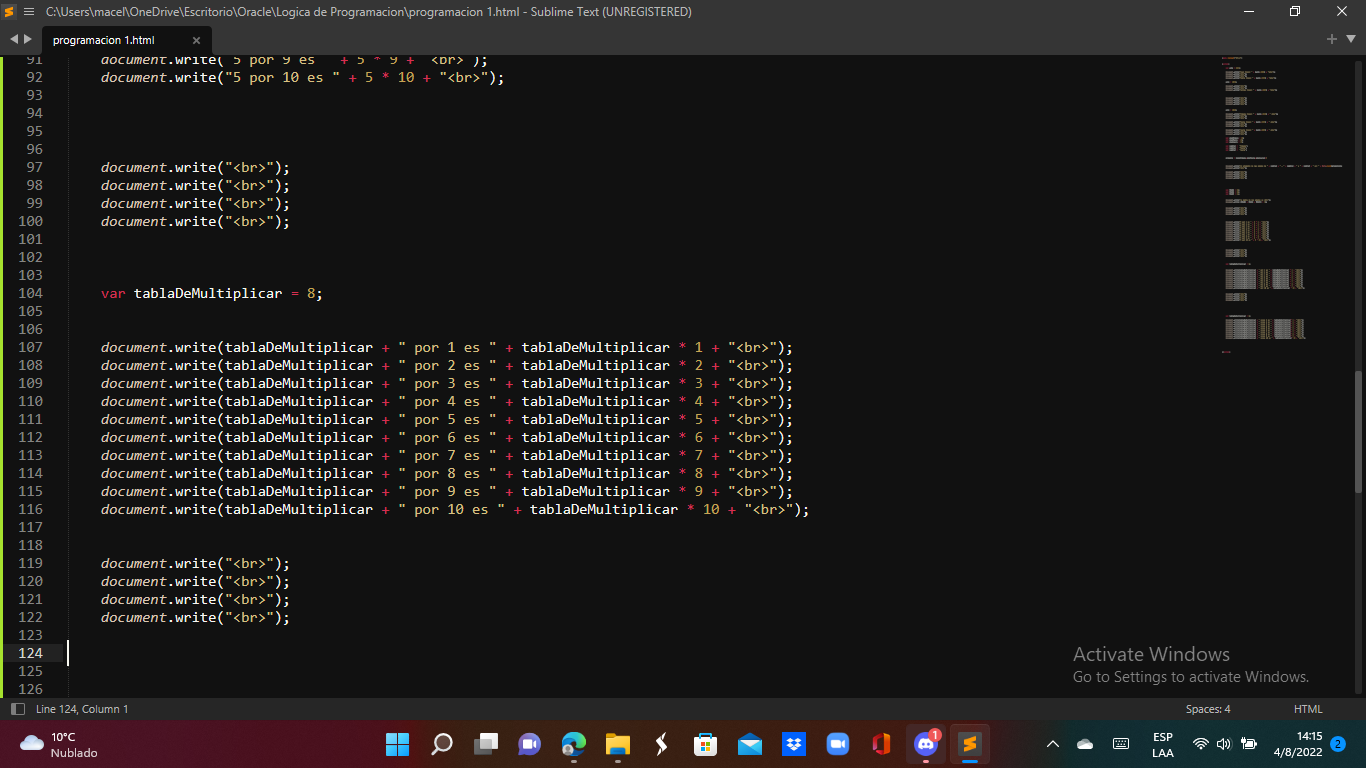Image resolution: width=1366 pixels, height=768 pixels.
Task: Open the black S-shaped taskbar app
Action: point(661,744)
